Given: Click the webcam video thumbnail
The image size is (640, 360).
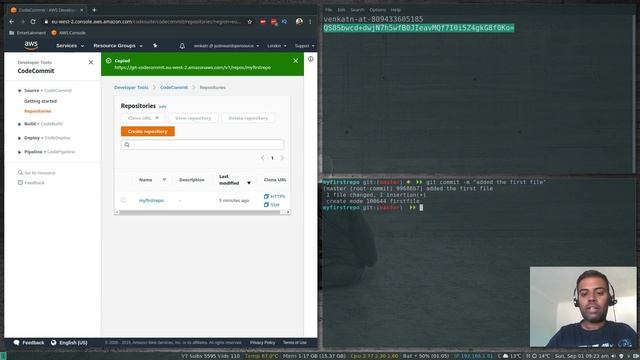Looking at the screenshot, I should point(583,307).
